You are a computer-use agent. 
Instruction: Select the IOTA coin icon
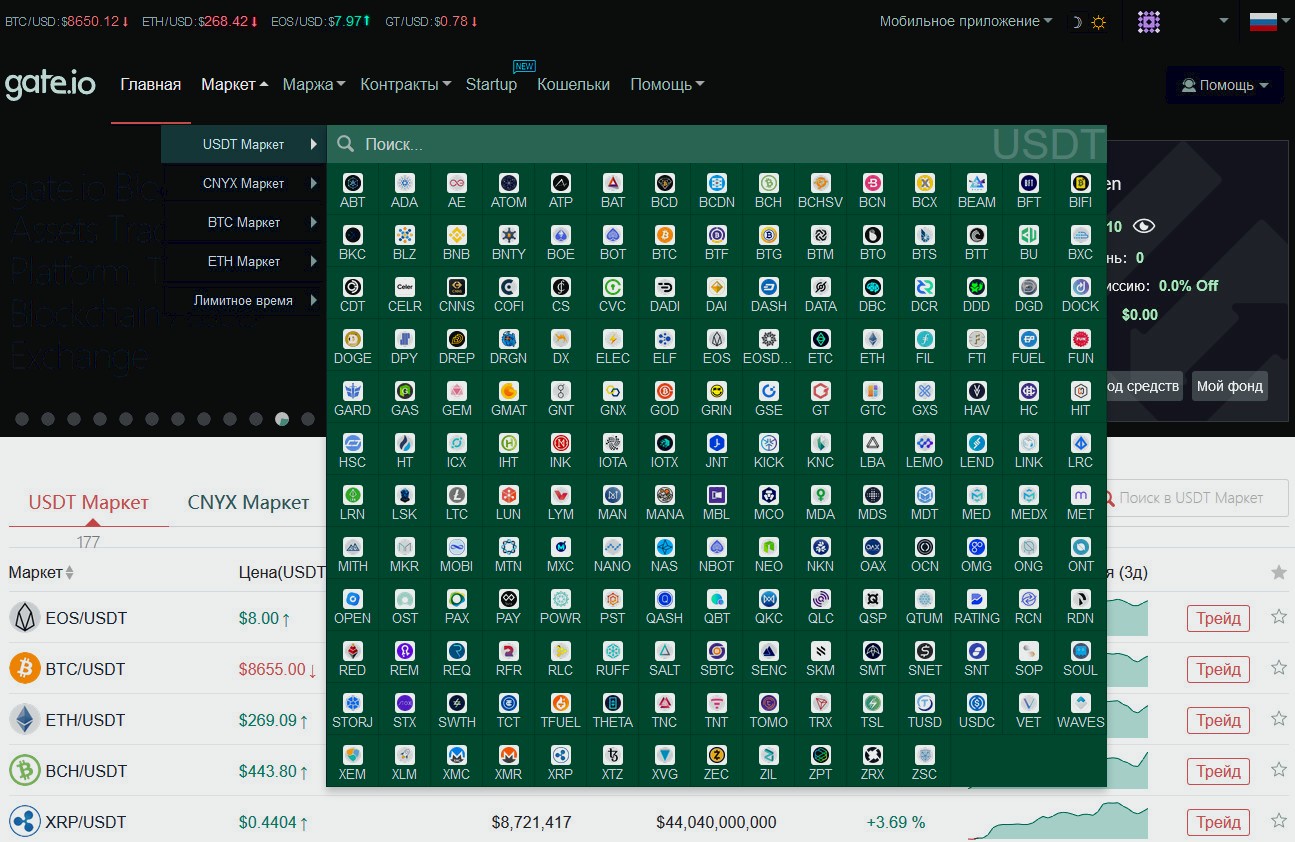pyautogui.click(x=612, y=443)
